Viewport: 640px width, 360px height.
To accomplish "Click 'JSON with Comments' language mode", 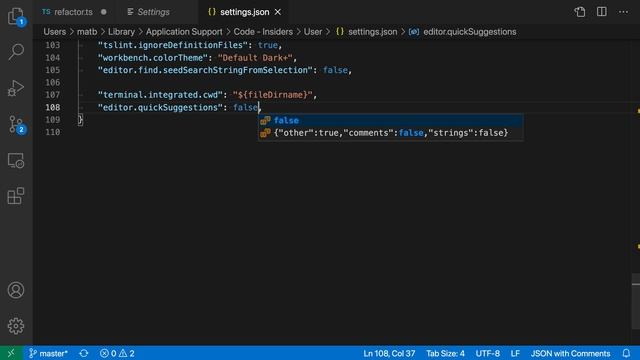I will click(570, 353).
